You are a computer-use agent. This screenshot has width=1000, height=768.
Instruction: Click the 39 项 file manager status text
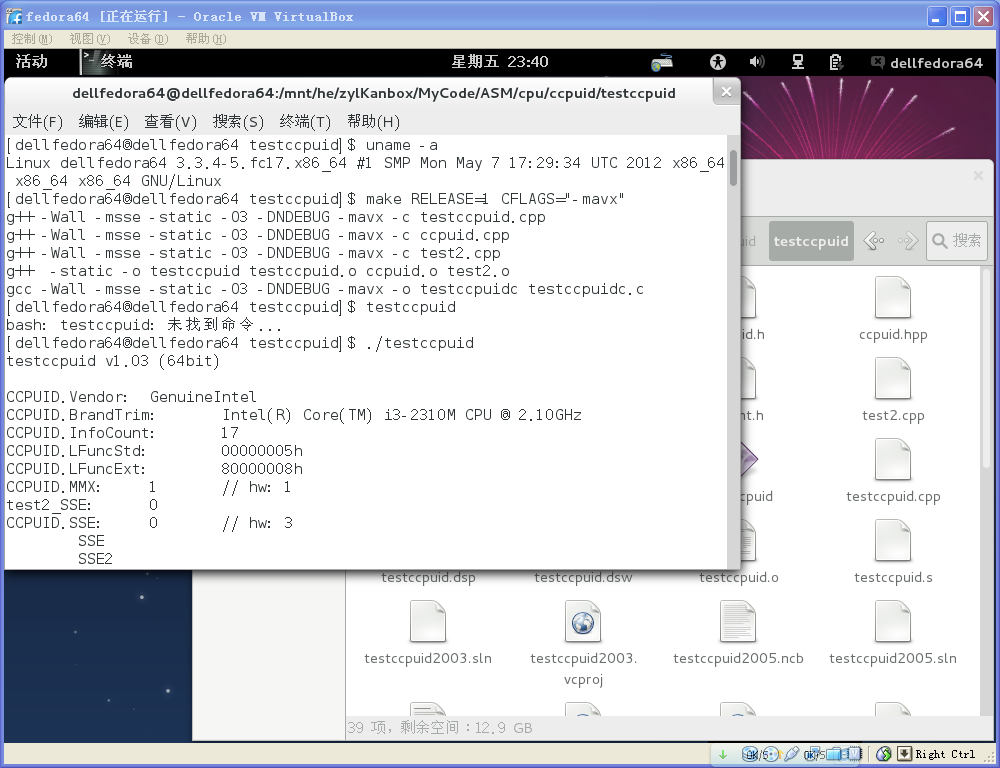[439, 727]
